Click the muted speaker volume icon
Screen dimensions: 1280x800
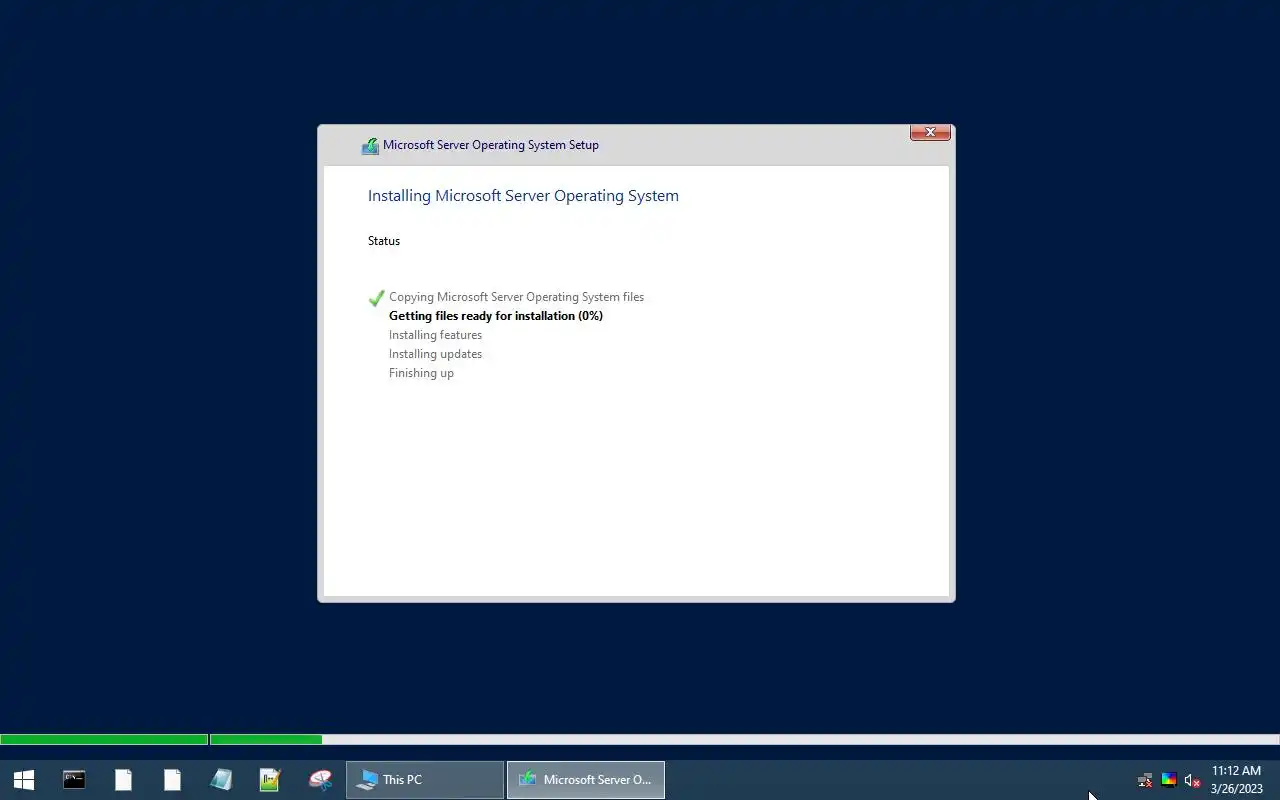(1192, 781)
